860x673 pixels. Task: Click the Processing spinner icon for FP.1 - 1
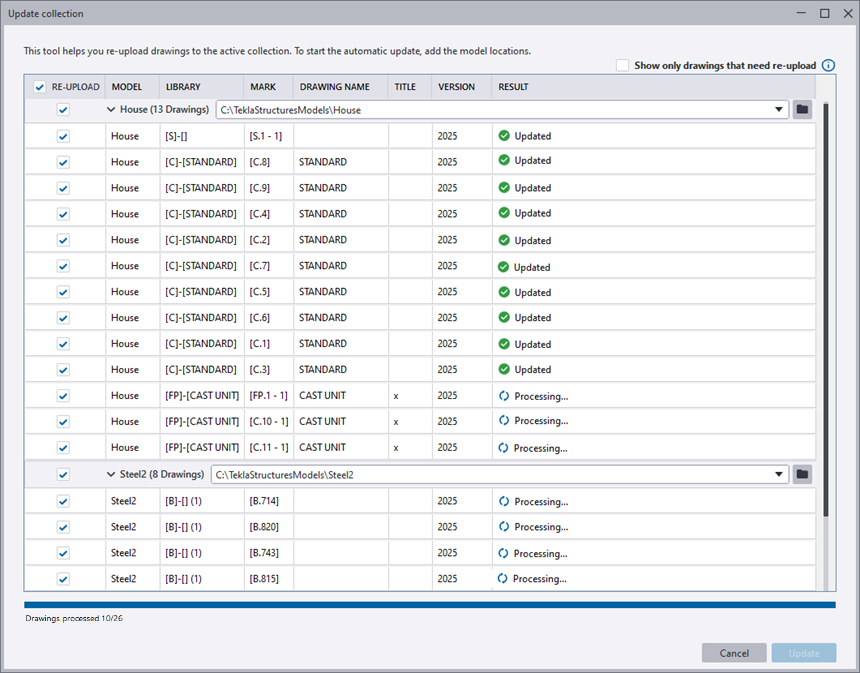pyautogui.click(x=504, y=396)
